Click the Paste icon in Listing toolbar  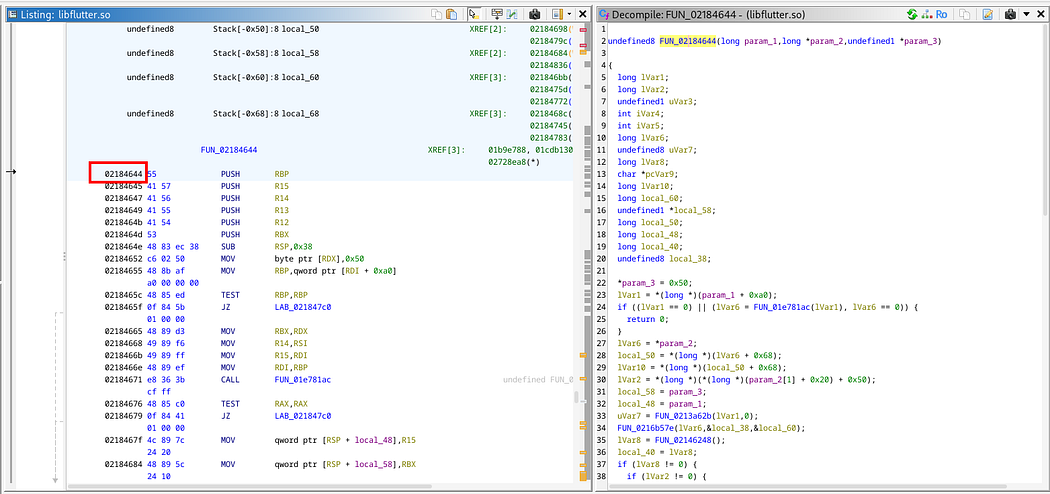coord(452,13)
